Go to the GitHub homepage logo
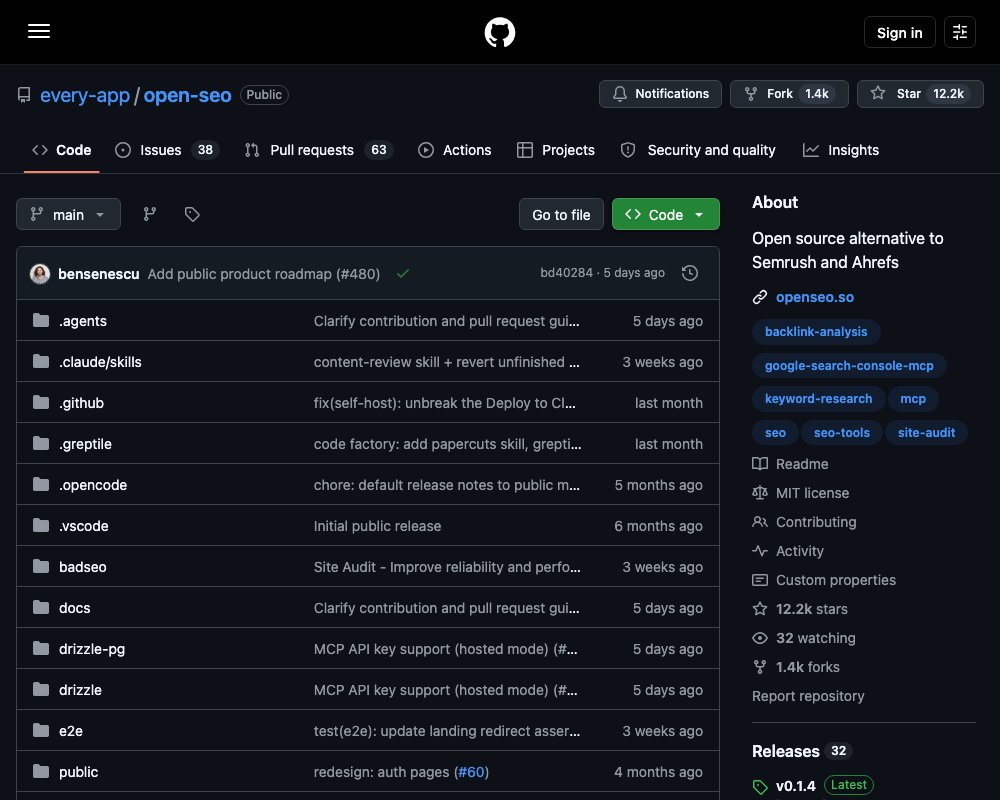The image size is (1000, 800). 499,32
